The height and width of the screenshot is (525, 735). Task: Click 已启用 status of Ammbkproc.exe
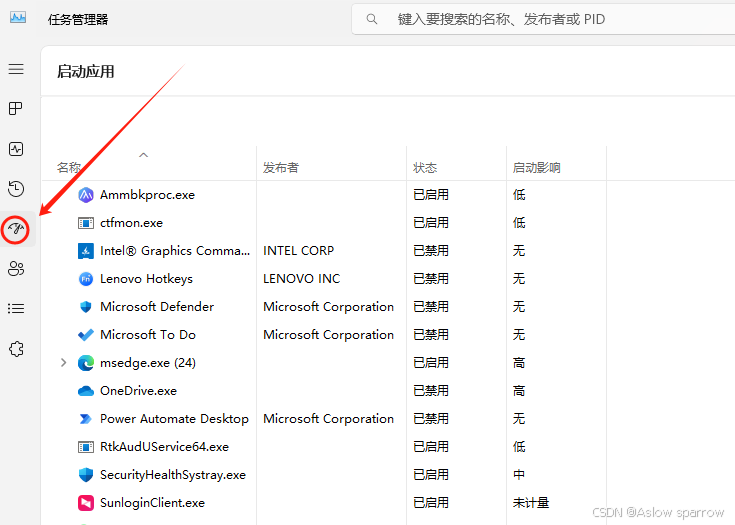click(x=431, y=195)
